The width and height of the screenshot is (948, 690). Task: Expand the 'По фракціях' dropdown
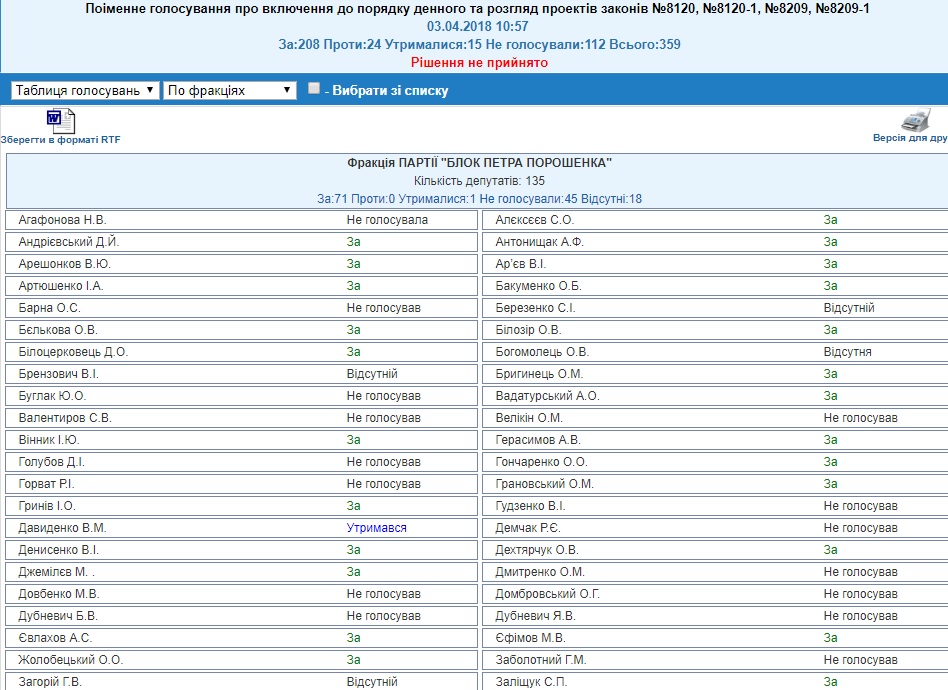tap(230, 90)
